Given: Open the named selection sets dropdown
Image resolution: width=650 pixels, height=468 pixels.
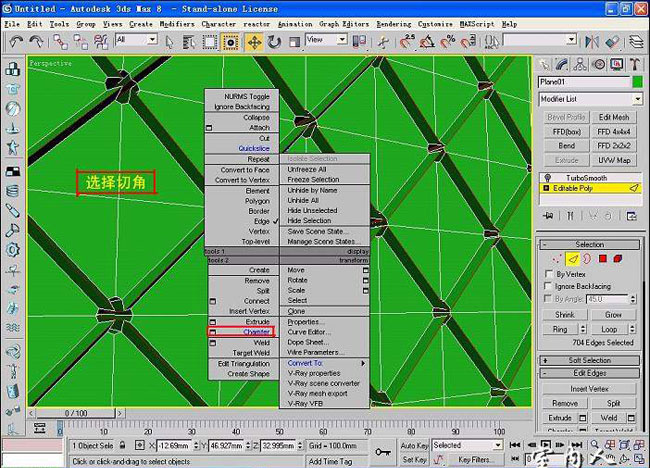Looking at the screenshot, I should (x=572, y=40).
